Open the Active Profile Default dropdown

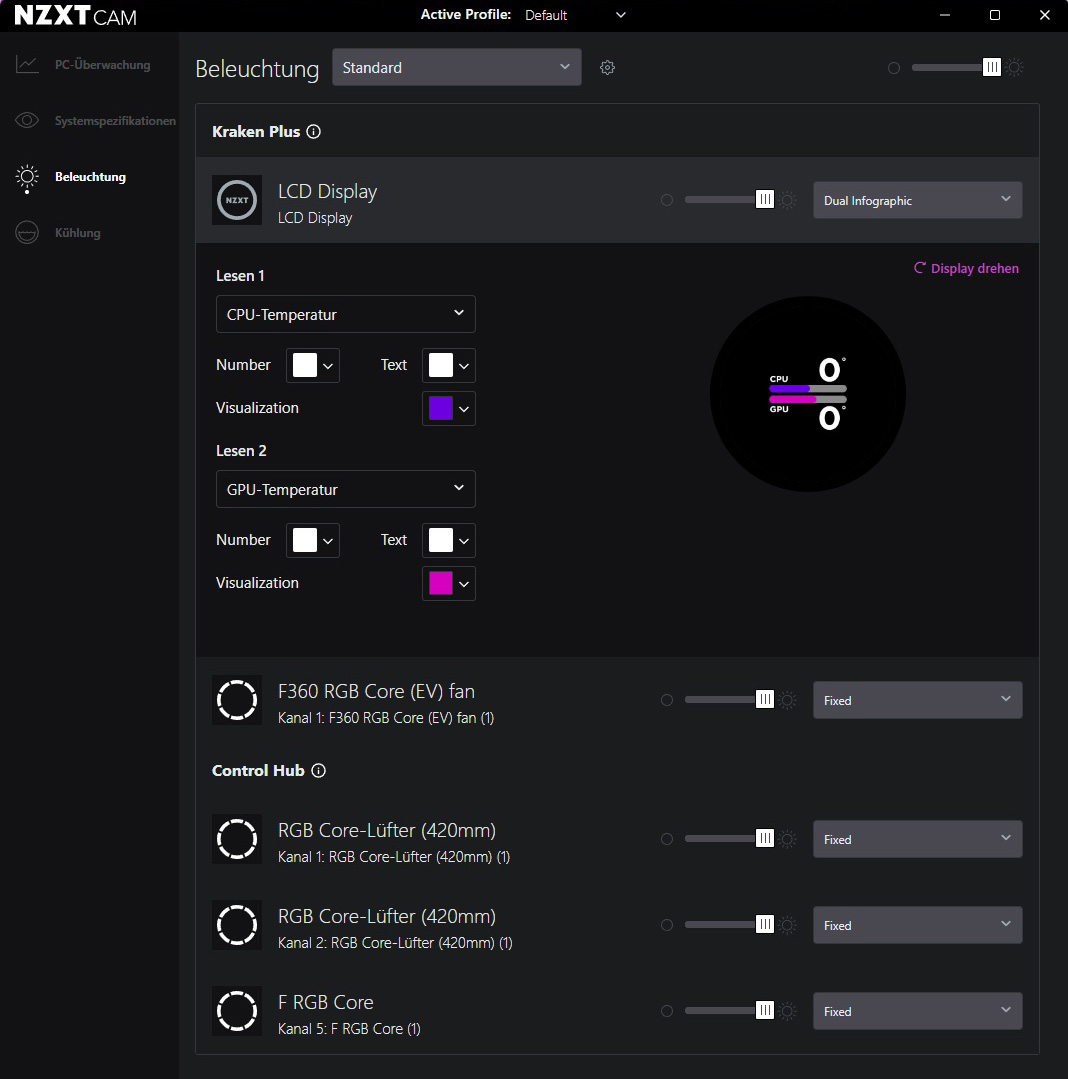tap(575, 15)
